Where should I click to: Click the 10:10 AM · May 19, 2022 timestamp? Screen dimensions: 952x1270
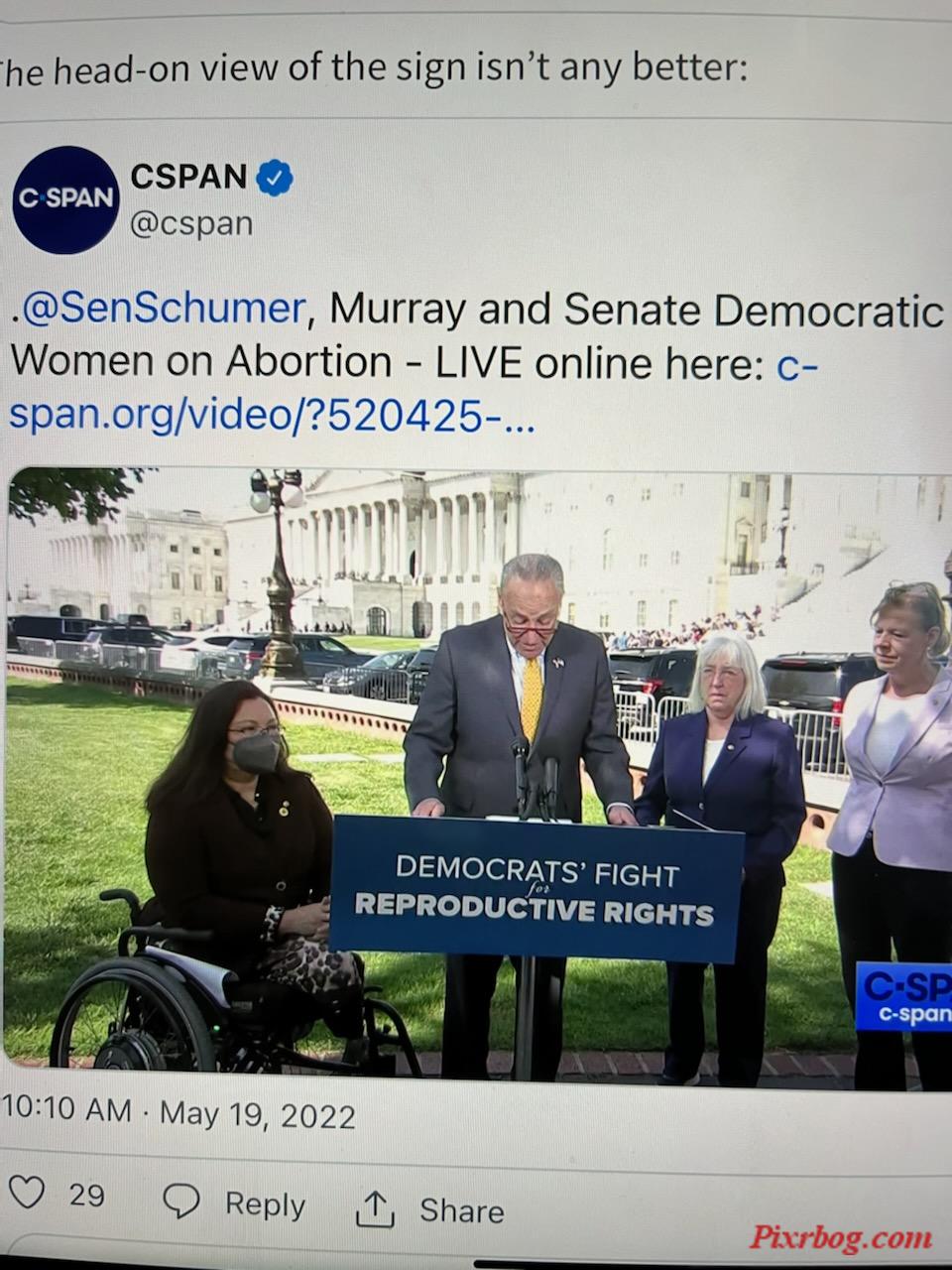coord(178,1112)
